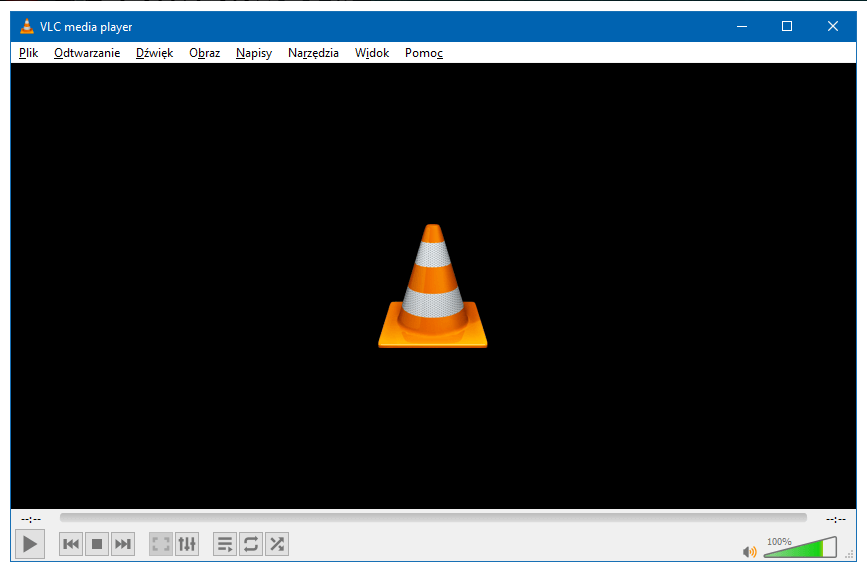867x571 pixels.
Task: Open the Narzędzia menu
Action: tap(313, 53)
